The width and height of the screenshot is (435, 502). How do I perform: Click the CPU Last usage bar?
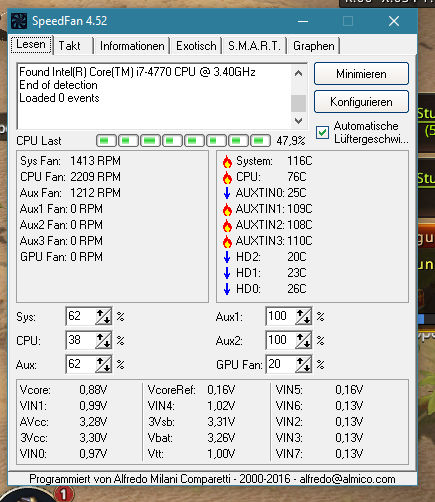[x=183, y=141]
